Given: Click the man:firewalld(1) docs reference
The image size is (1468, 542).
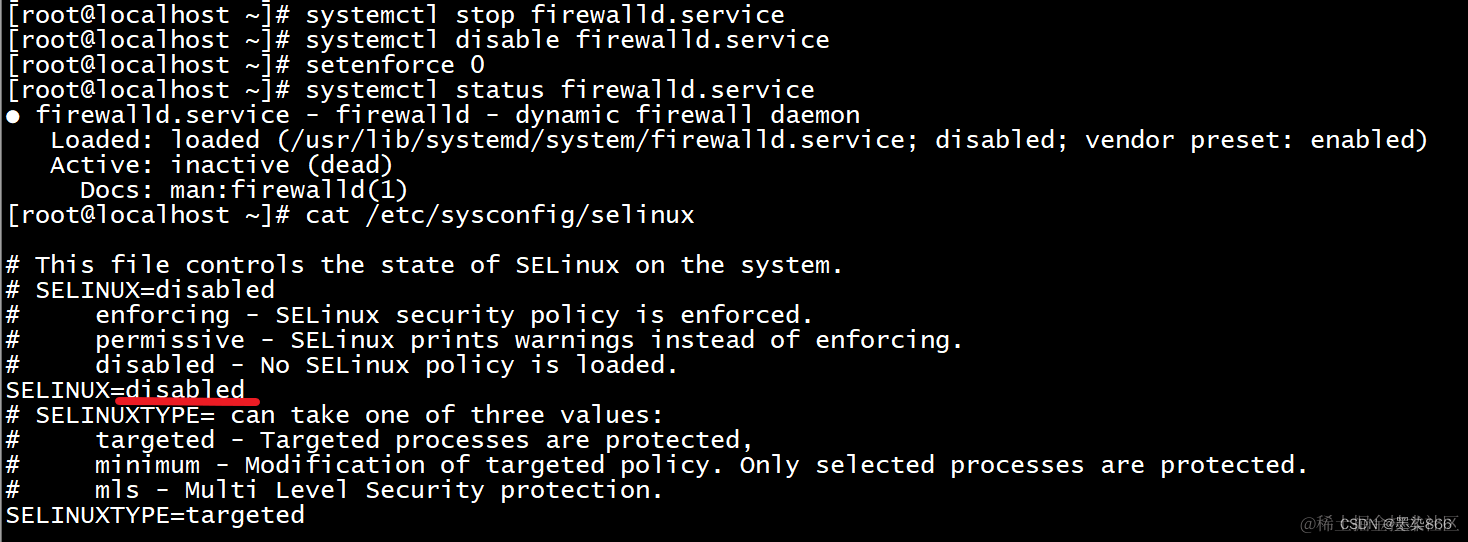Looking at the screenshot, I should [289, 191].
